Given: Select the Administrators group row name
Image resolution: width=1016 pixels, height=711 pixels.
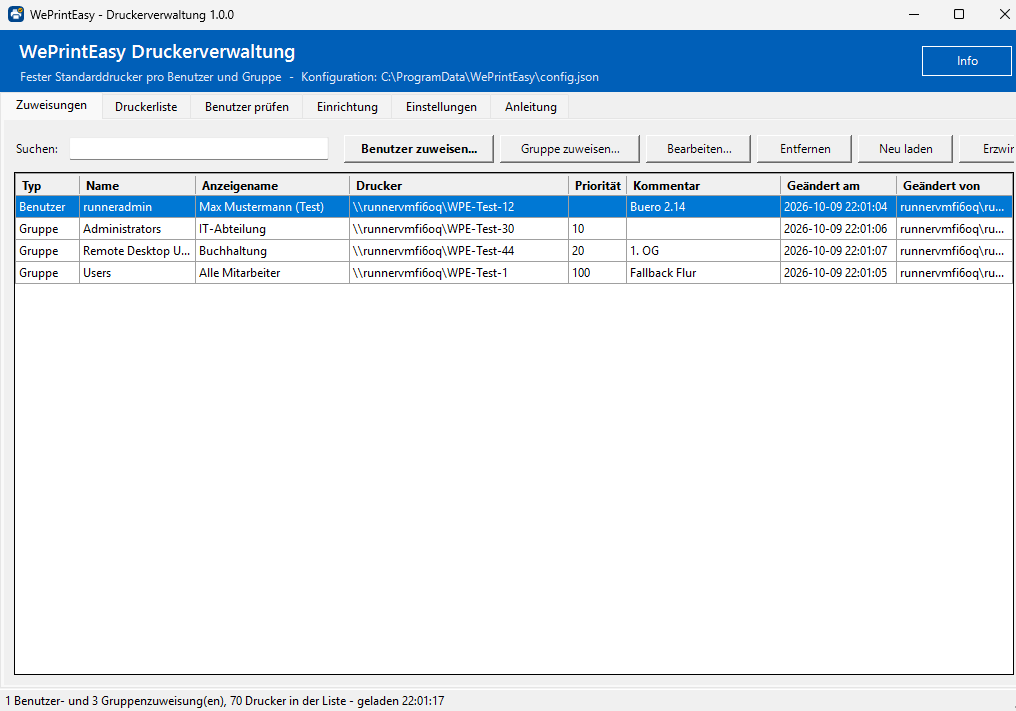Looking at the screenshot, I should (x=137, y=229).
